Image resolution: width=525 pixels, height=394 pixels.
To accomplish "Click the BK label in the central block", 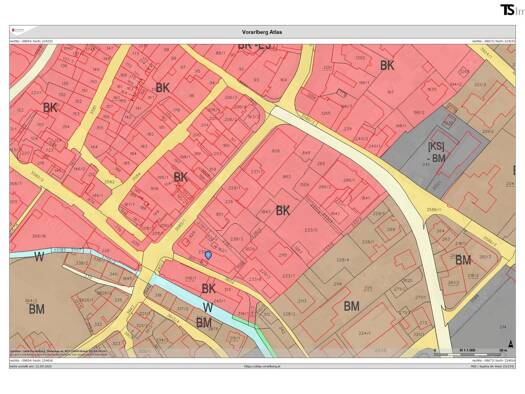I will (x=180, y=177).
